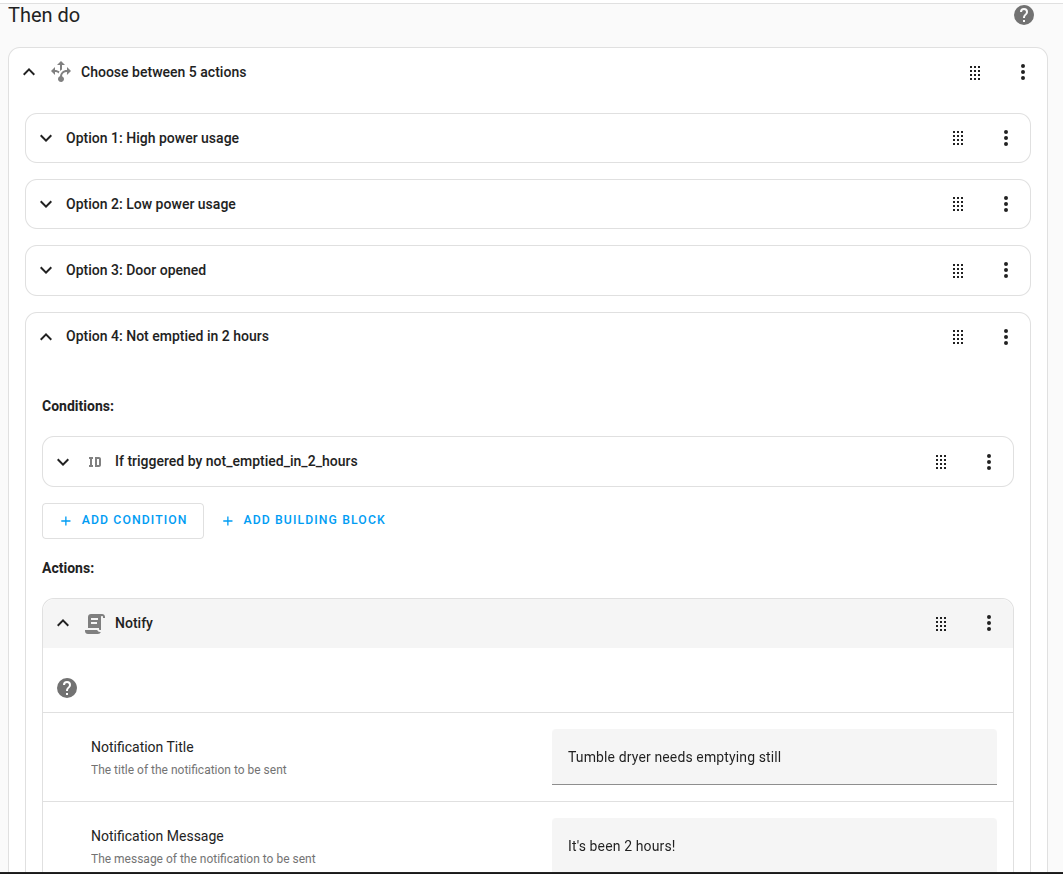Expand the "If triggered by not_emptied_in_2_hours" condition
Viewport: 1063px width, 874px height.
click(63, 461)
